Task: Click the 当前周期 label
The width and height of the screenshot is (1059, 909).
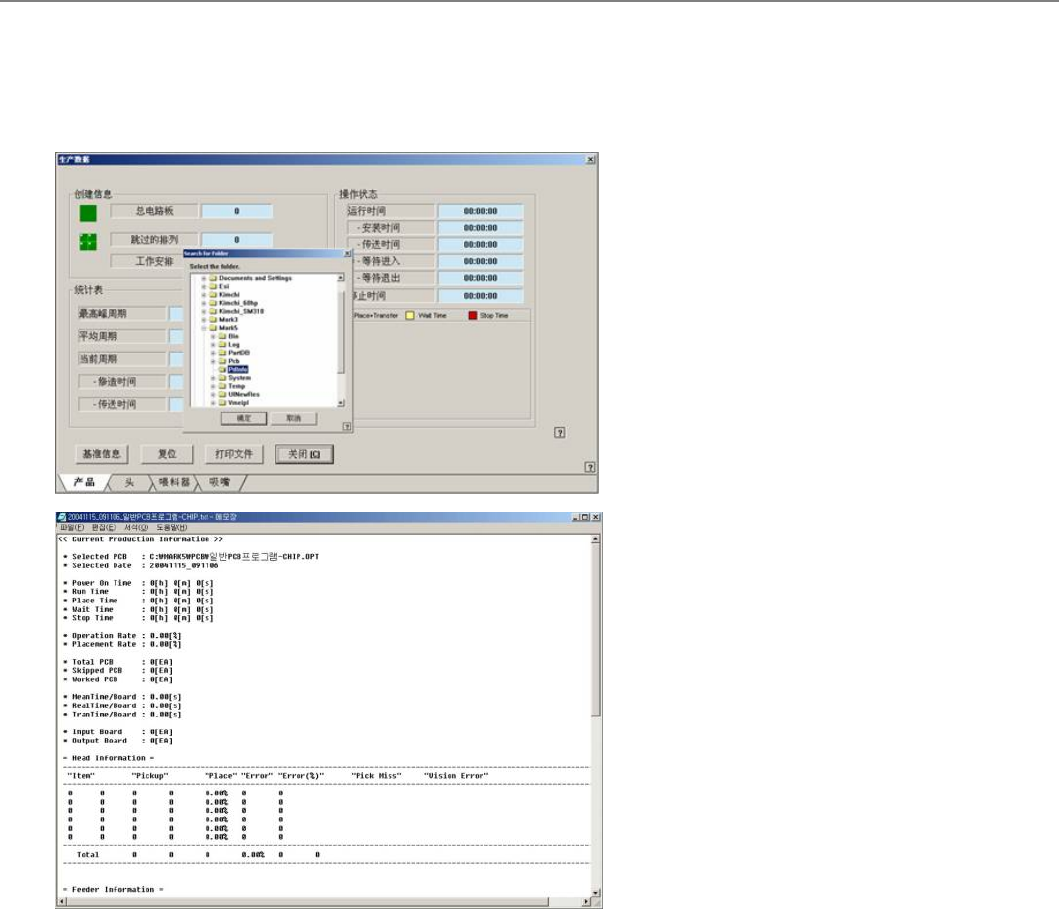Action: [122, 359]
